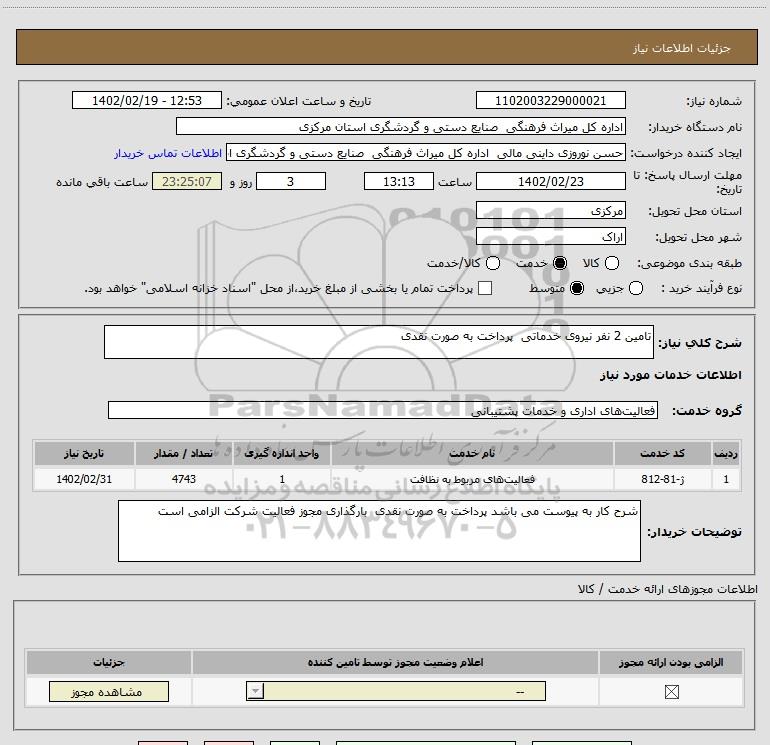The height and width of the screenshot is (745, 770).
Task: Click the توضیحات خریدار text box
Action: click(x=379, y=531)
